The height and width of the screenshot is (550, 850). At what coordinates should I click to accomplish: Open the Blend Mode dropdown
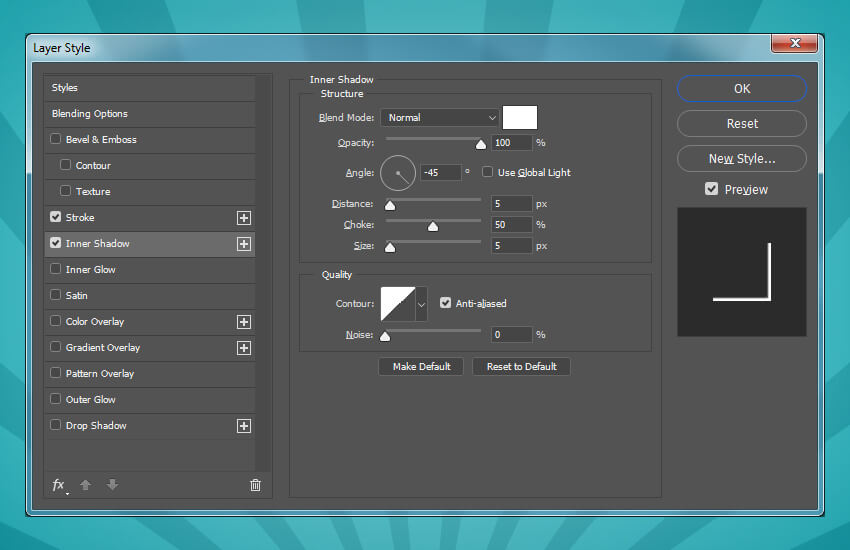[439, 118]
